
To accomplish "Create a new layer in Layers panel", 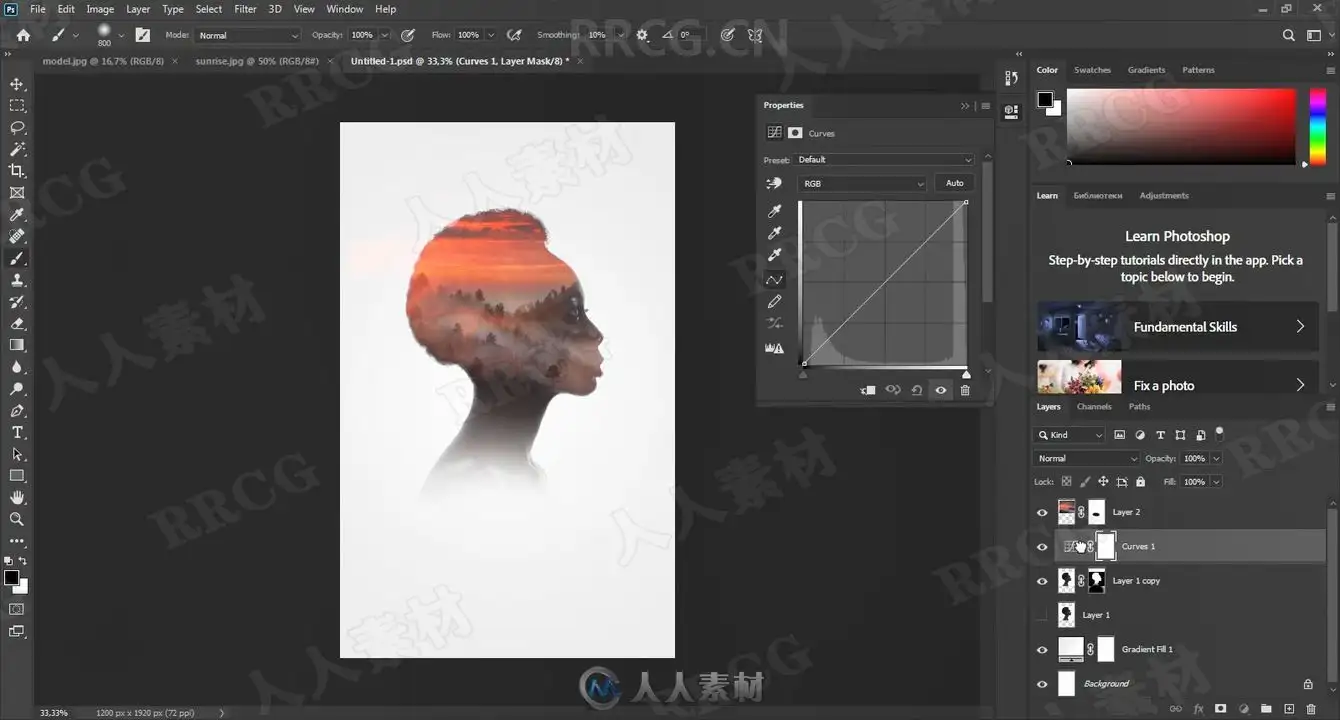I will point(1289,709).
